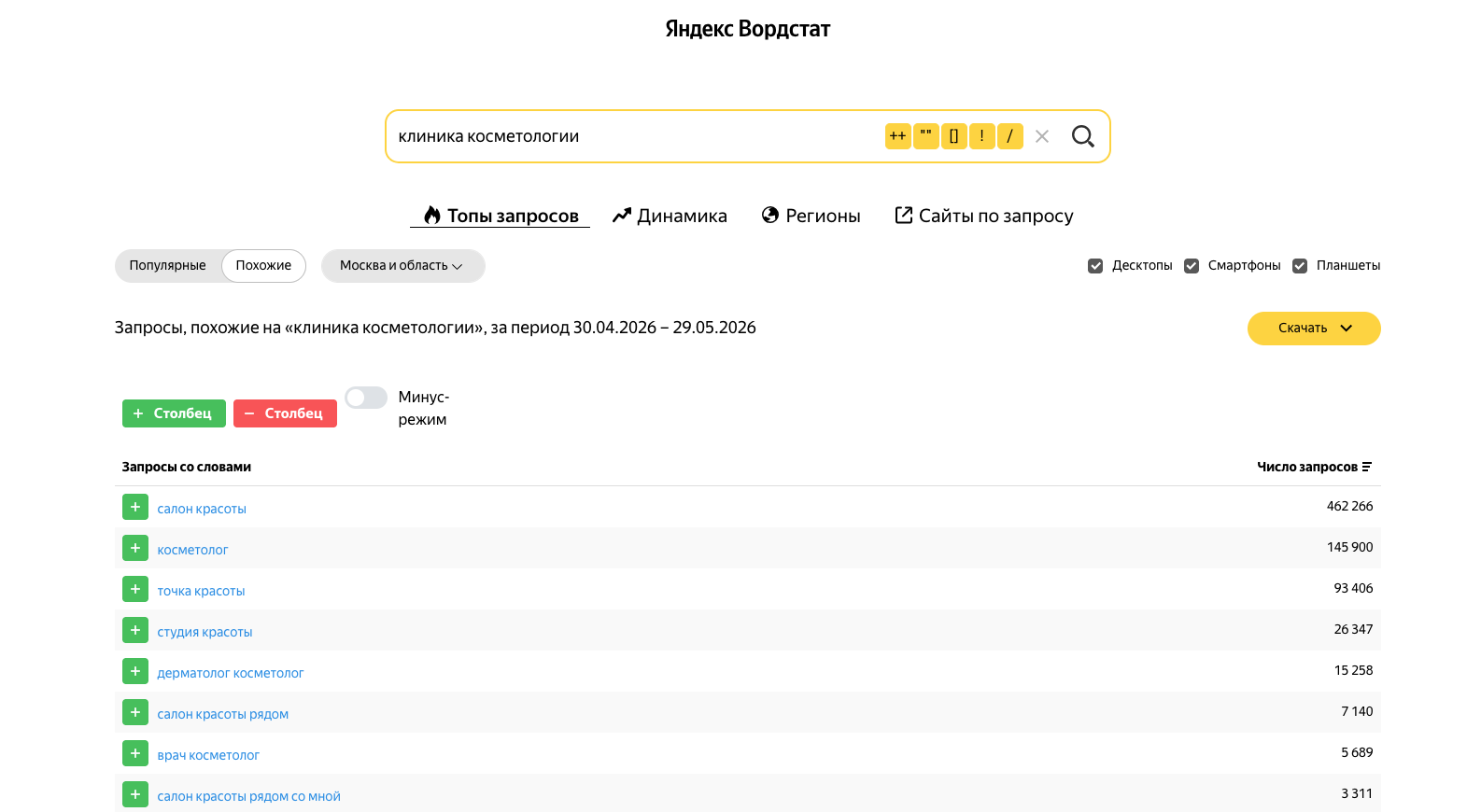Screen dimensions: 1481x812
Task: Sort by 'Число запросов' column header
Action: pos(1314,467)
